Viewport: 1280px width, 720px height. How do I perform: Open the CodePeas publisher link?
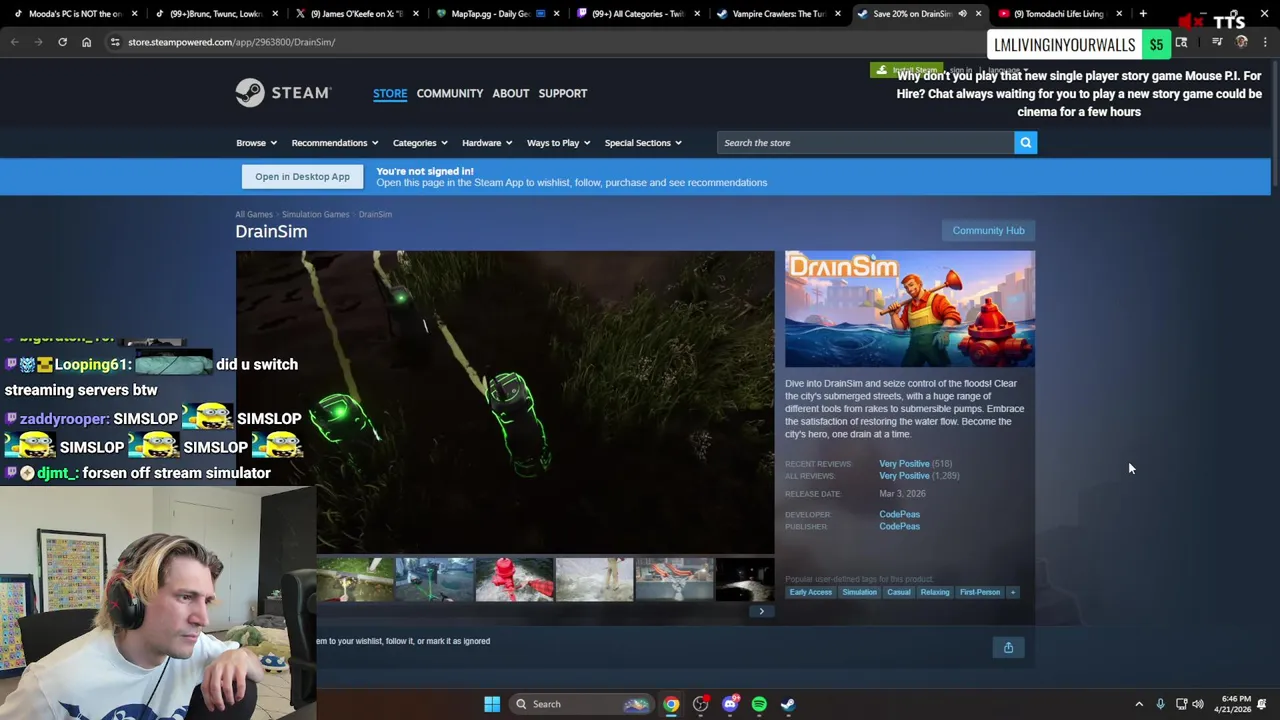(x=899, y=526)
